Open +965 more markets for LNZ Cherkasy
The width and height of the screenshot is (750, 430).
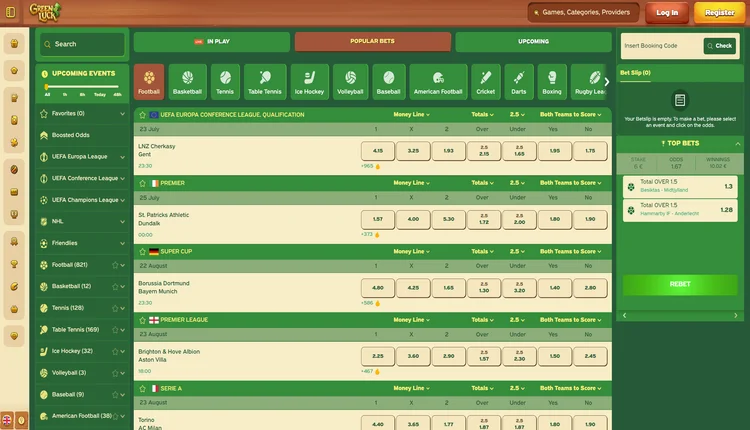click(x=371, y=166)
